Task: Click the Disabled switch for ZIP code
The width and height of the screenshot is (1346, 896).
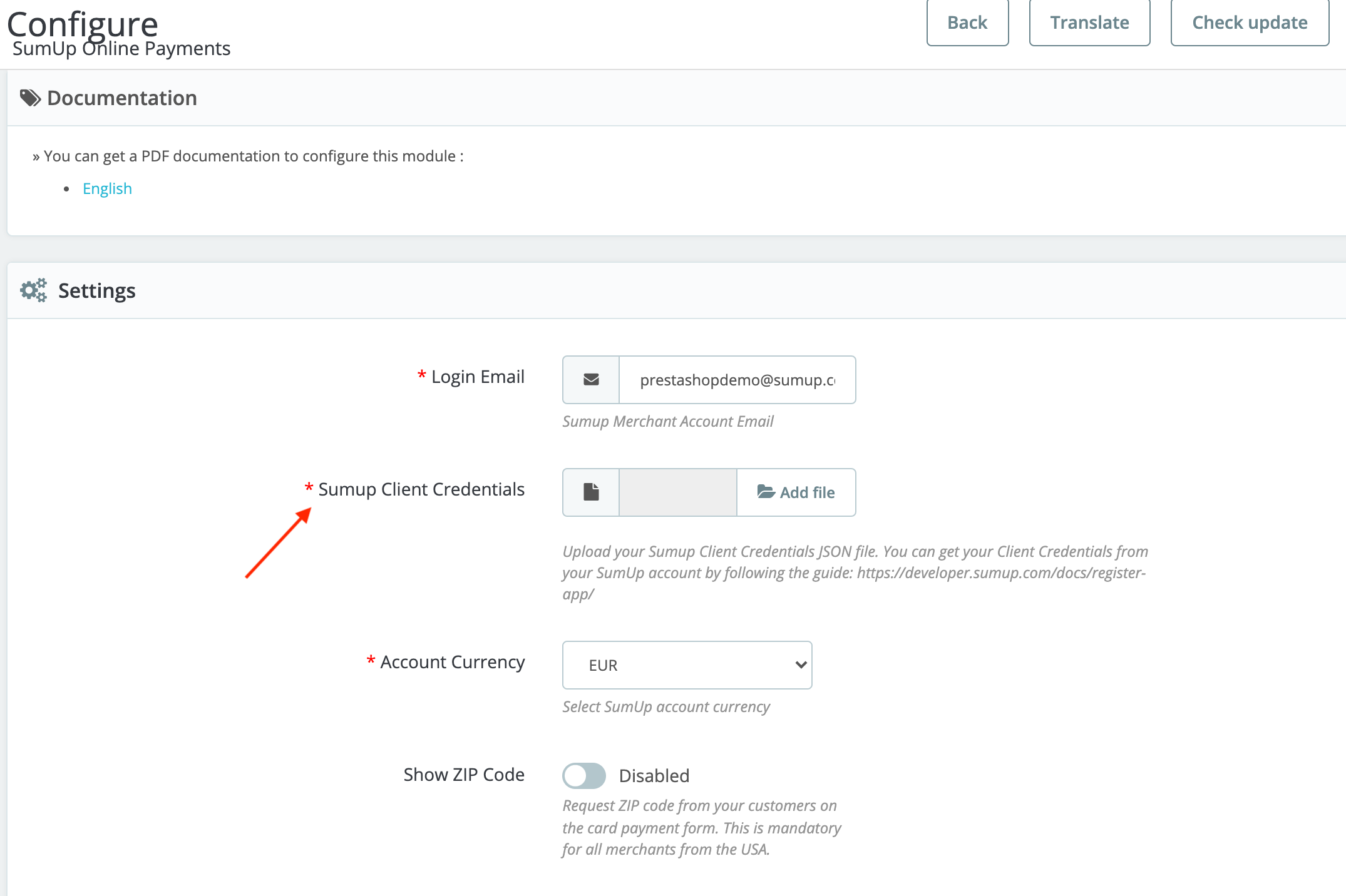Action: click(583, 775)
